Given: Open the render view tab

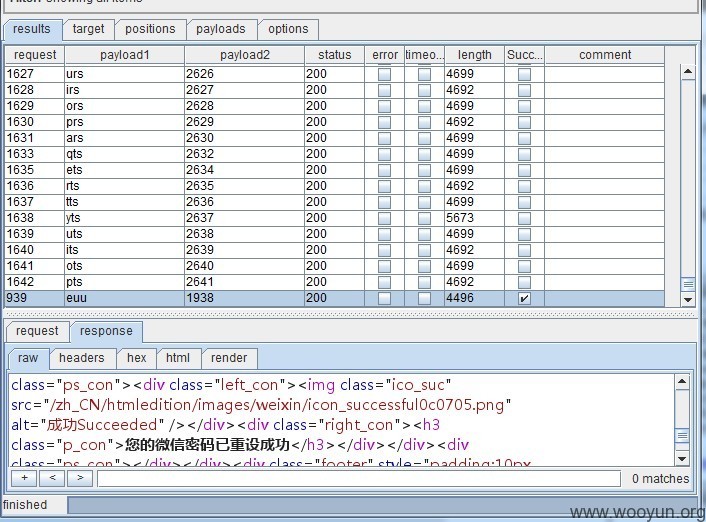Looking at the screenshot, I should 229,359.
